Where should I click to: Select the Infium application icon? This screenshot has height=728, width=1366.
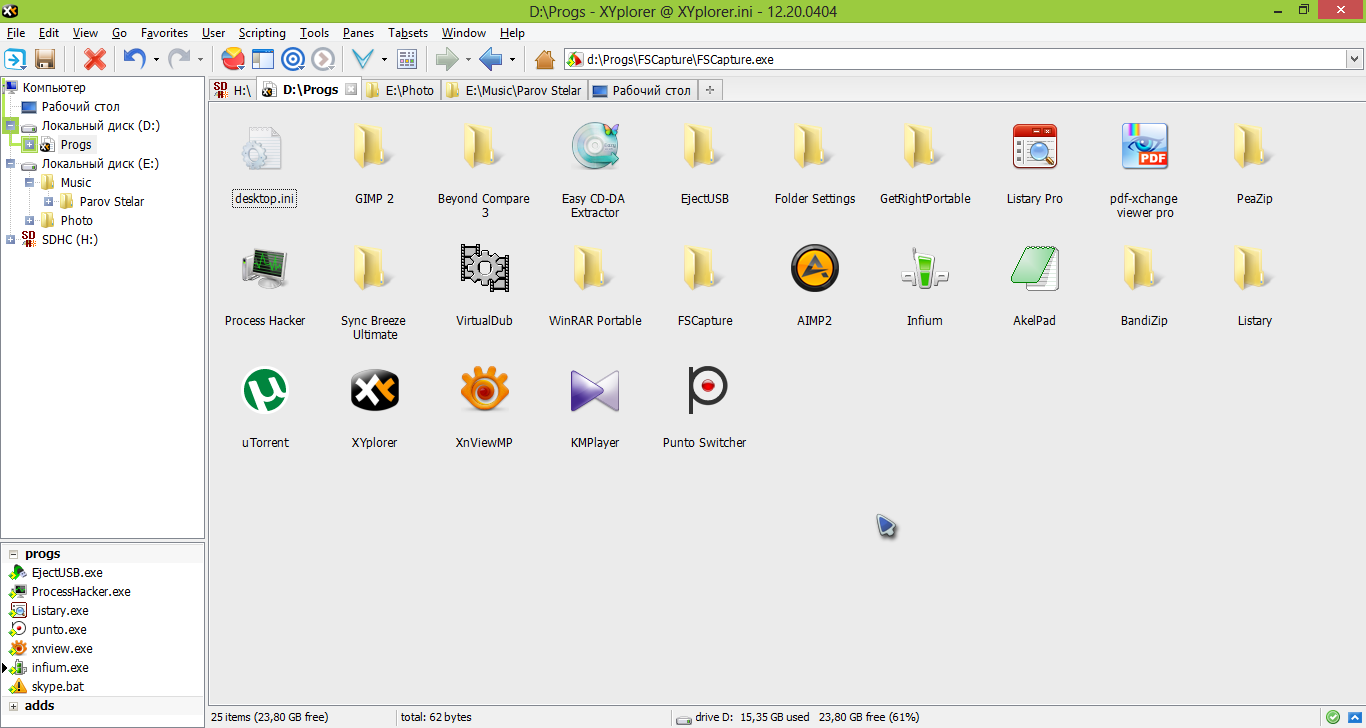tap(925, 268)
